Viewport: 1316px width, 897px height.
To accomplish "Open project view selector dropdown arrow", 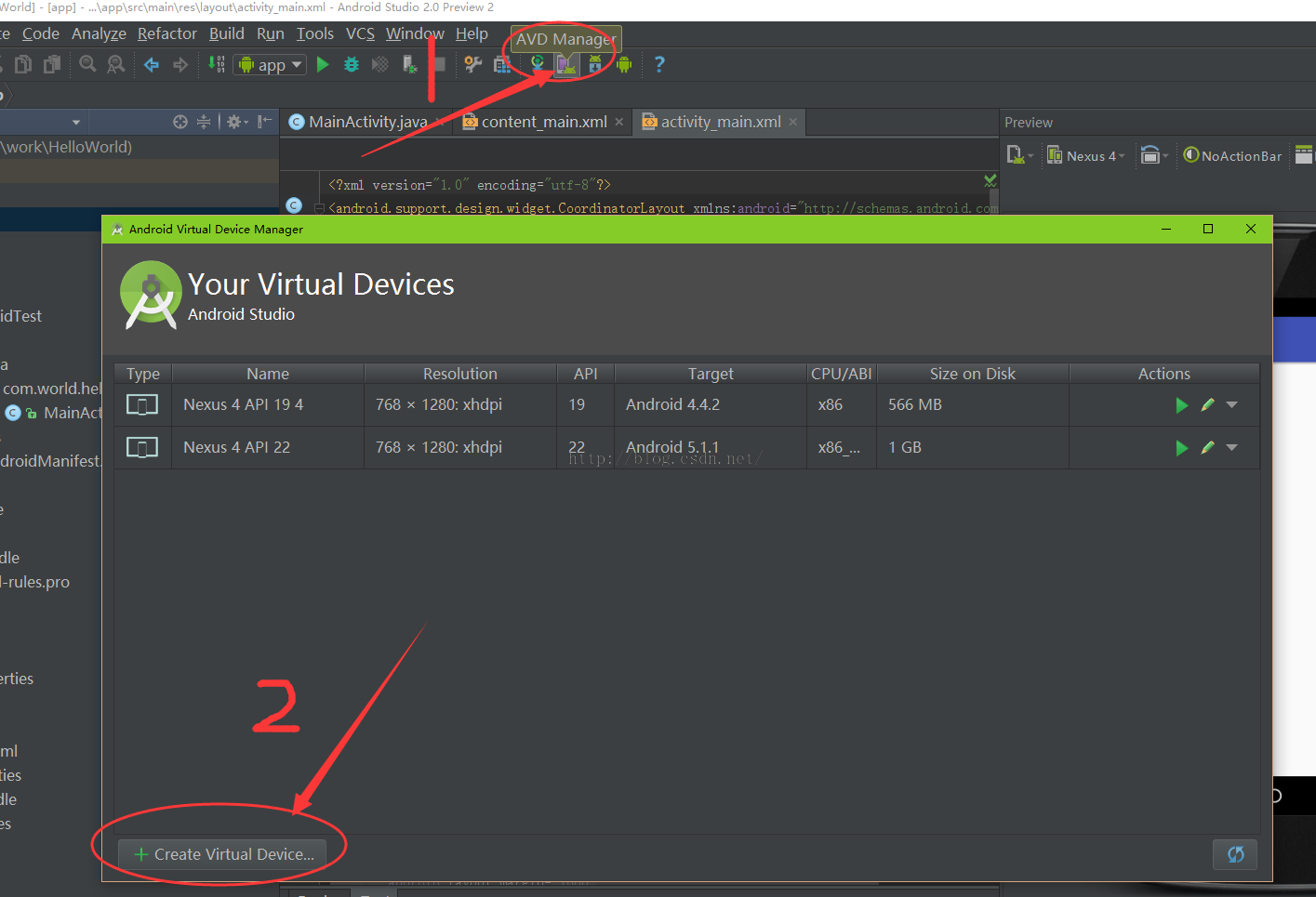I will pyautogui.click(x=75, y=122).
